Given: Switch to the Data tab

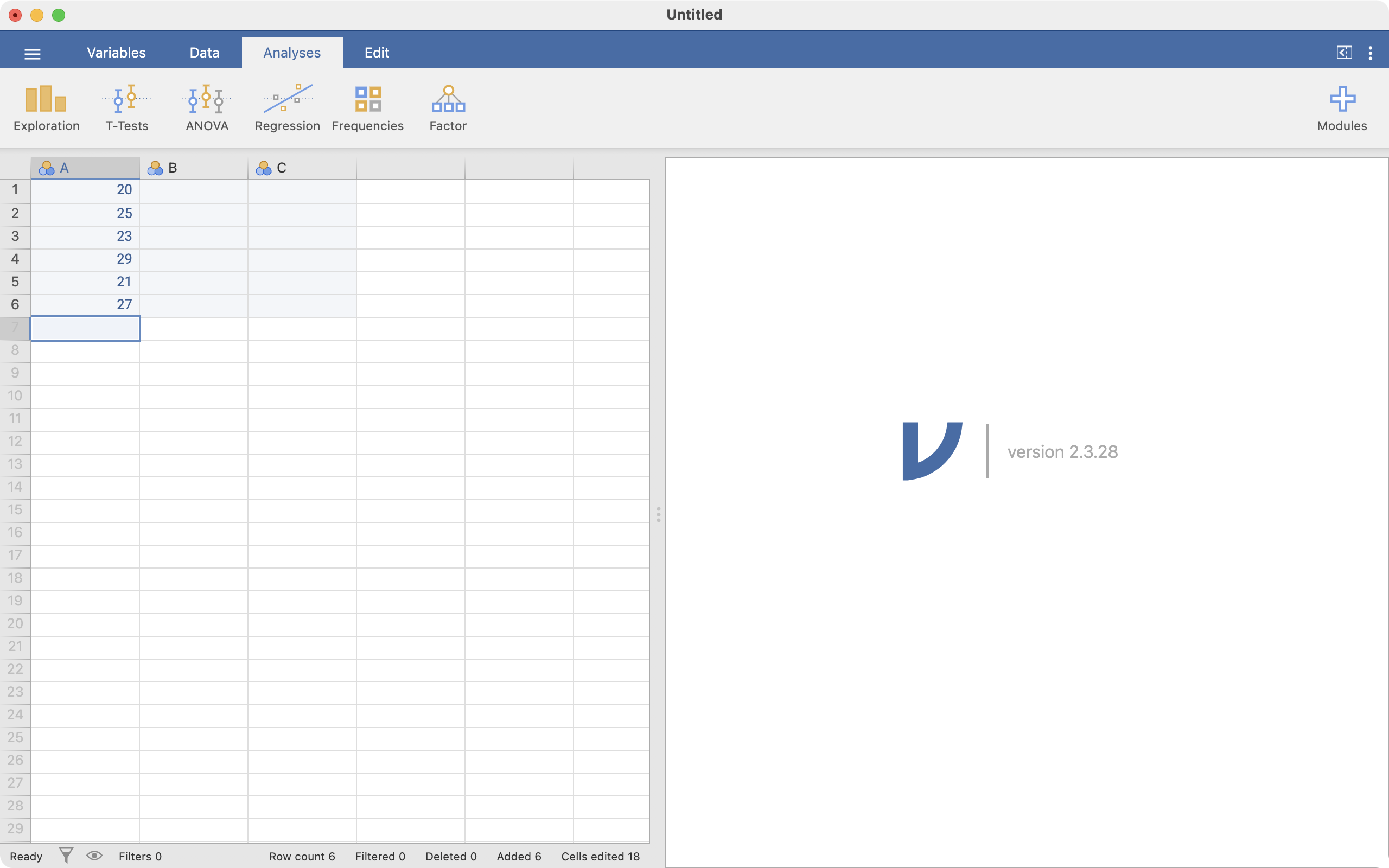Looking at the screenshot, I should point(205,53).
